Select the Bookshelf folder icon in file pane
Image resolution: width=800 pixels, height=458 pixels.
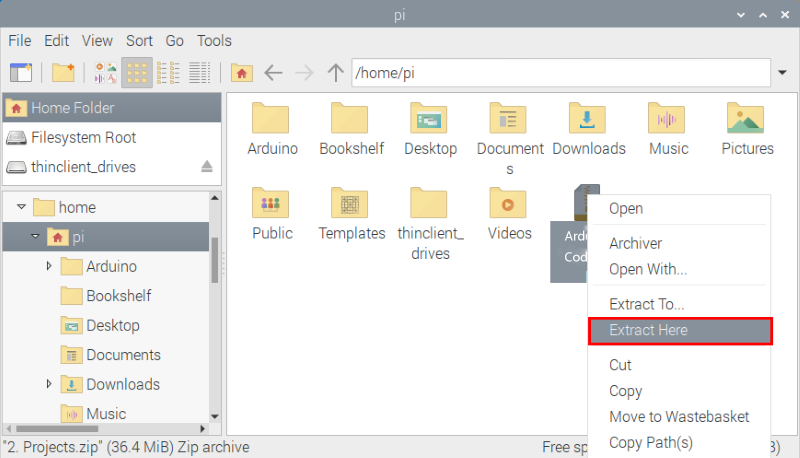click(x=350, y=118)
